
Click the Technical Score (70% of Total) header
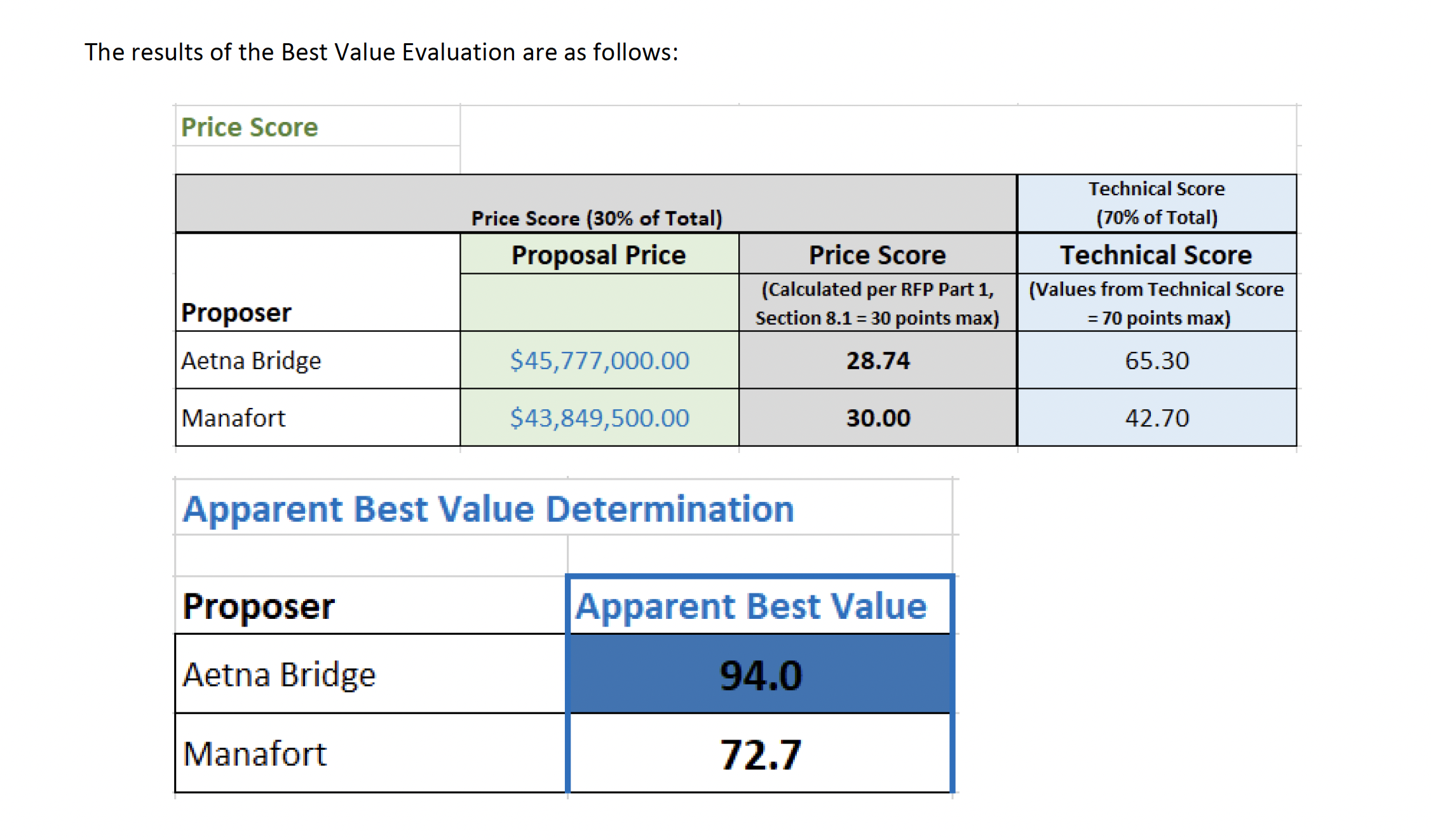point(1156,203)
